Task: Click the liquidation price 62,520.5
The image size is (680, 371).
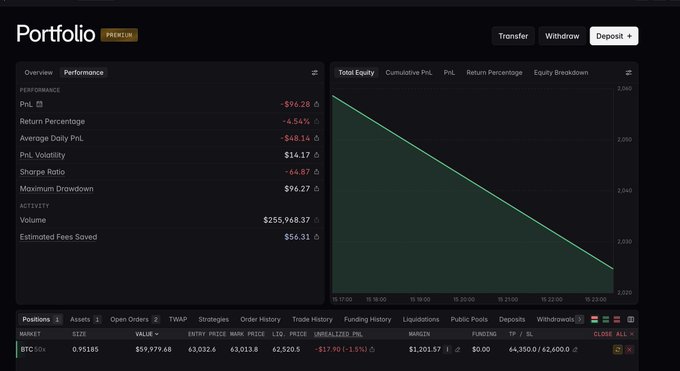Action: pyautogui.click(x=286, y=349)
